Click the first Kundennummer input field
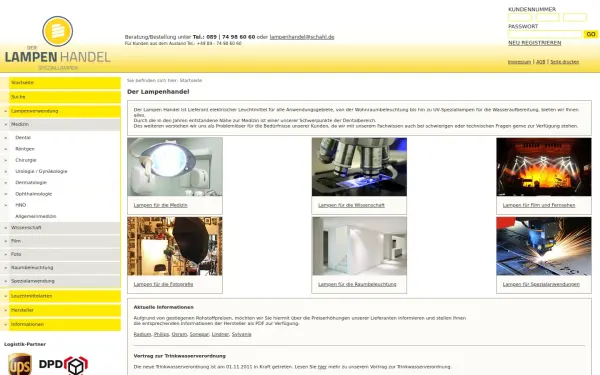The height and width of the screenshot is (375, 600). (x=520, y=17)
